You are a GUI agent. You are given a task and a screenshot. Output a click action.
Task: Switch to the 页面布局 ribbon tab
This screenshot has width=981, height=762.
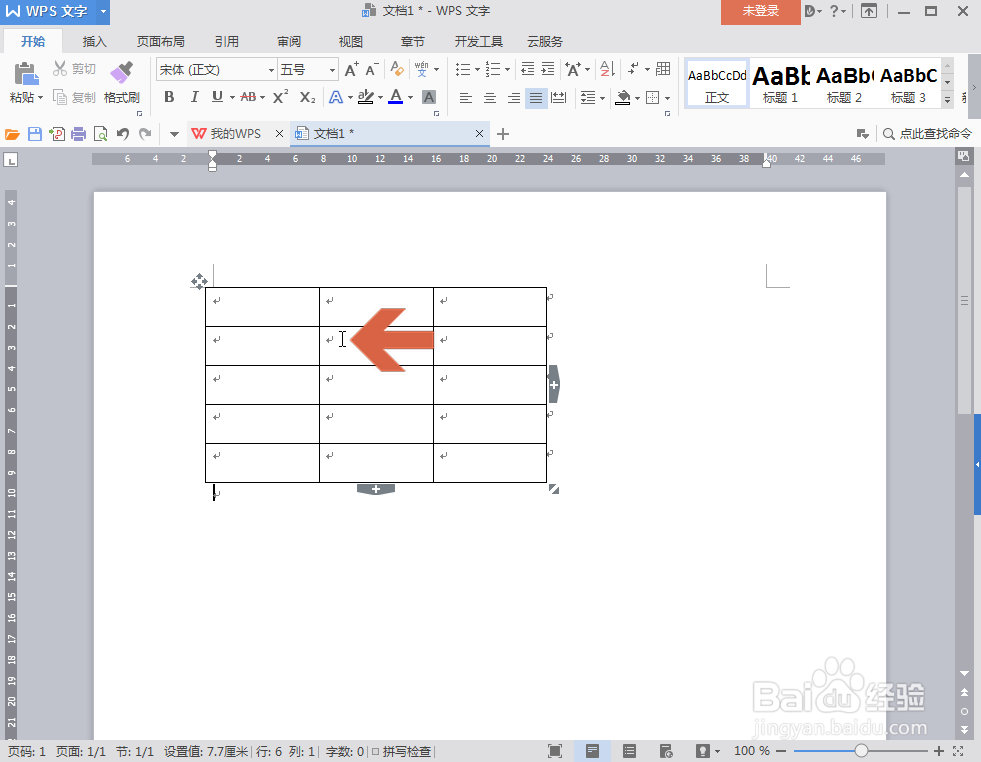[161, 42]
